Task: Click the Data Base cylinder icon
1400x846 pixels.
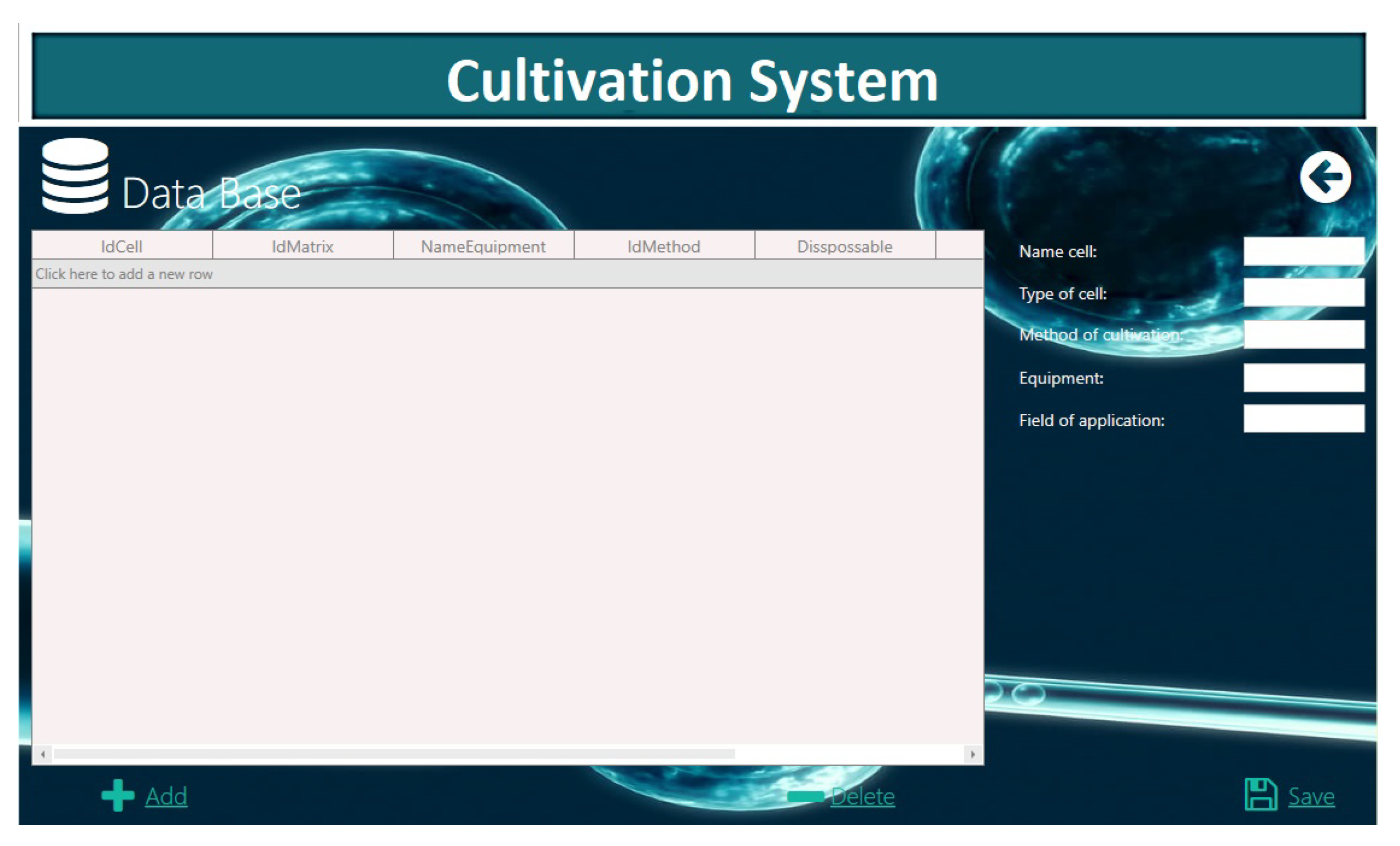Action: click(75, 176)
